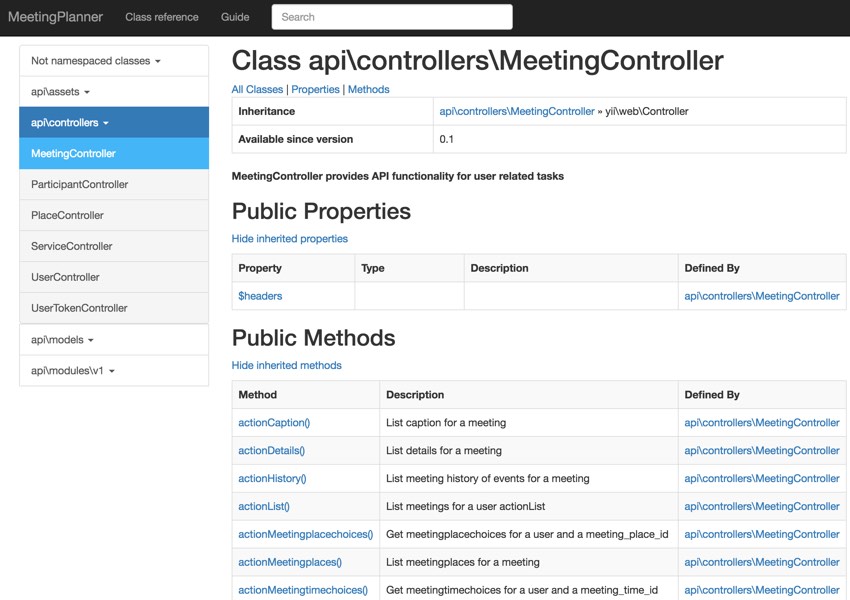850x600 pixels.
Task: Jump to the Properties section link
Action: [x=315, y=89]
